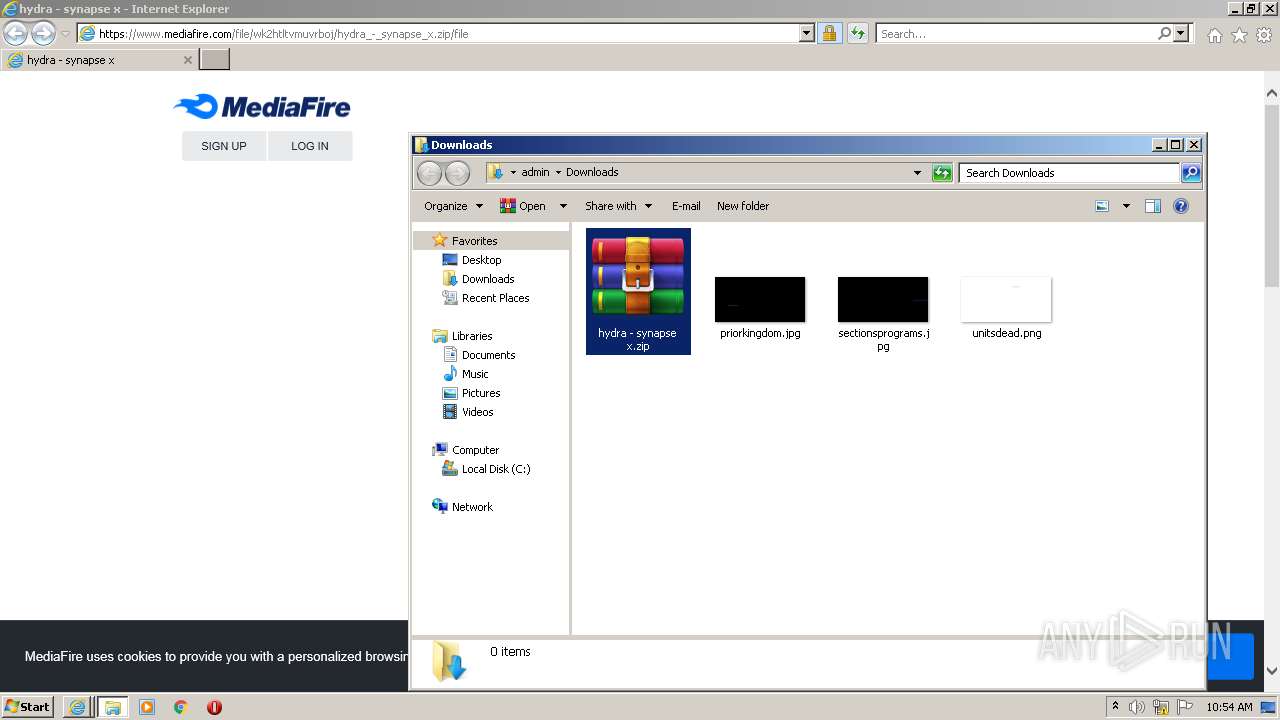The image size is (1280, 720).
Task: Toggle the preview pane icon
Action: coord(1153,206)
